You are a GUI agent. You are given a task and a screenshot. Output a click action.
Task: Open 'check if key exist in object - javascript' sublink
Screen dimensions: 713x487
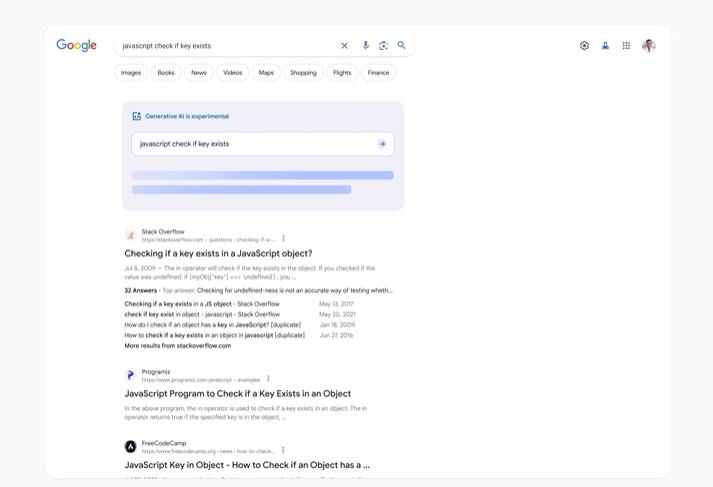[202, 314]
